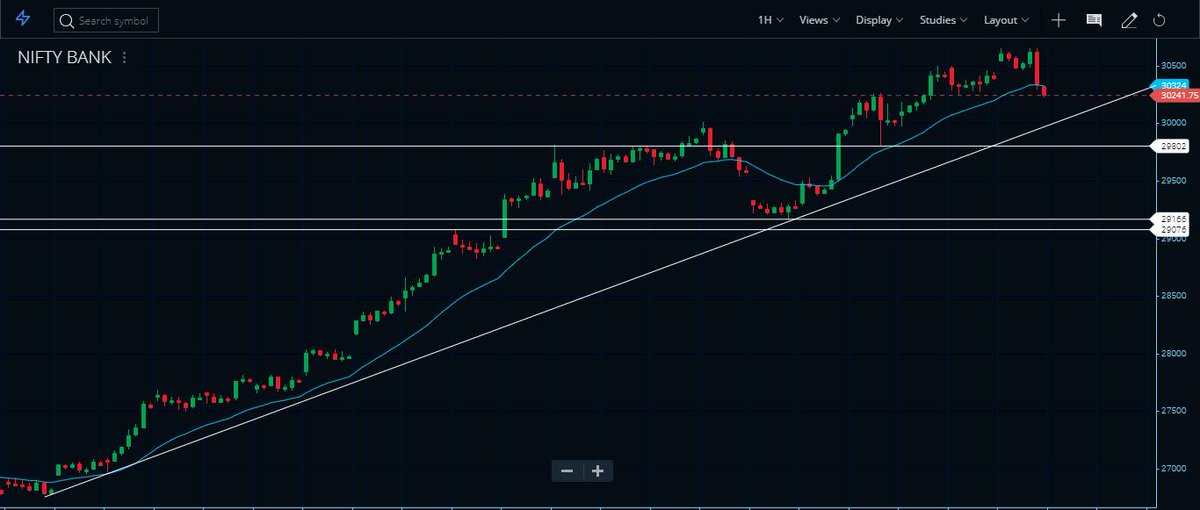
Task: Focus the Search symbol input field
Action: [106, 20]
